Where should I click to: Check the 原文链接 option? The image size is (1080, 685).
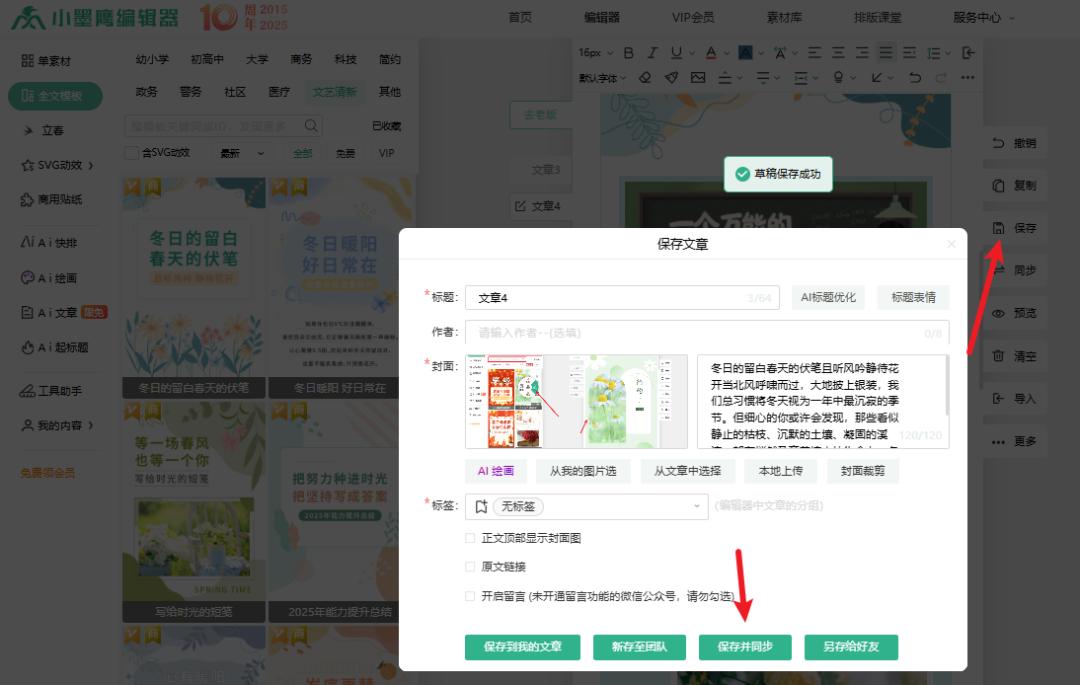pyautogui.click(x=471, y=567)
